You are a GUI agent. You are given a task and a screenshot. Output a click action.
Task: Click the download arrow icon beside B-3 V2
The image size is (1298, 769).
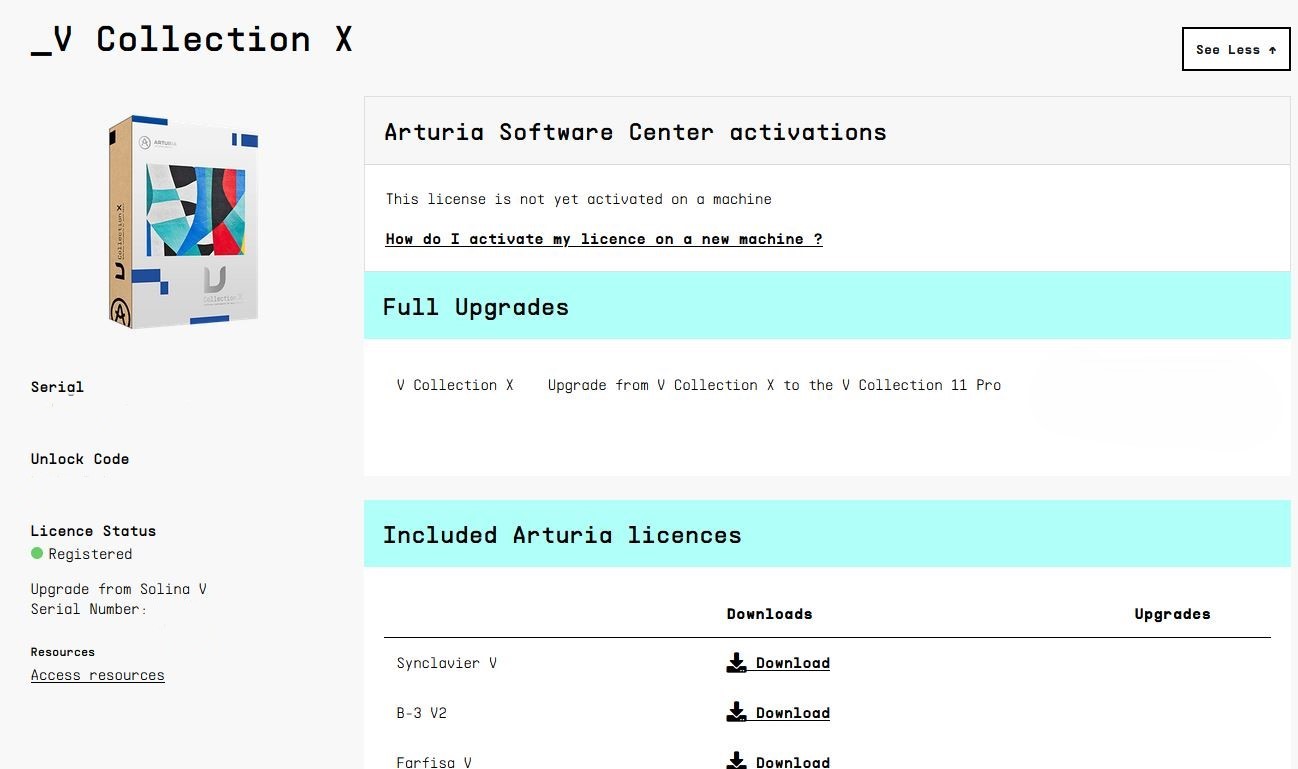(x=737, y=712)
